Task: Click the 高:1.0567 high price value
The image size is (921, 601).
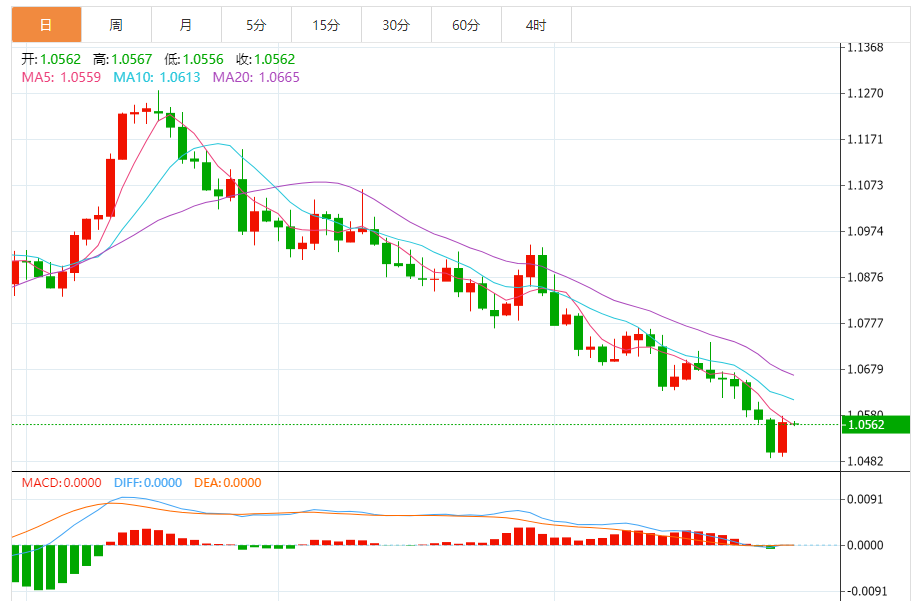Action: [x=122, y=59]
